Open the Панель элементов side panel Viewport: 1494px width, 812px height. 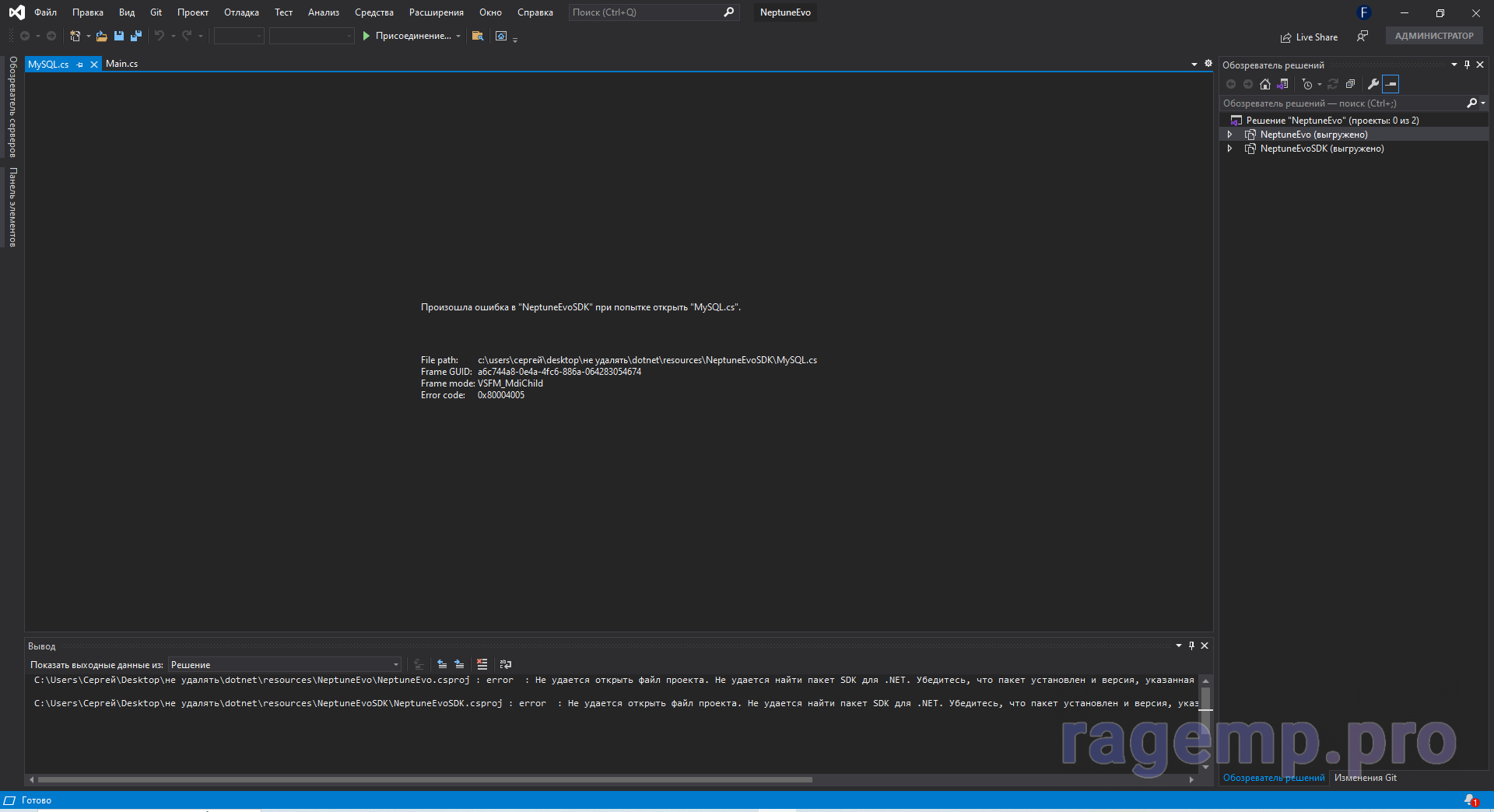tap(12, 208)
